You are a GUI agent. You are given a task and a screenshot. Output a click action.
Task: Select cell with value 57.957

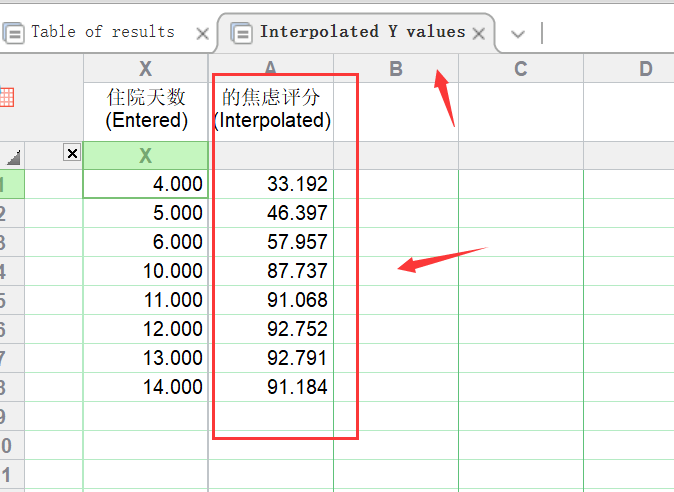tap(271, 242)
